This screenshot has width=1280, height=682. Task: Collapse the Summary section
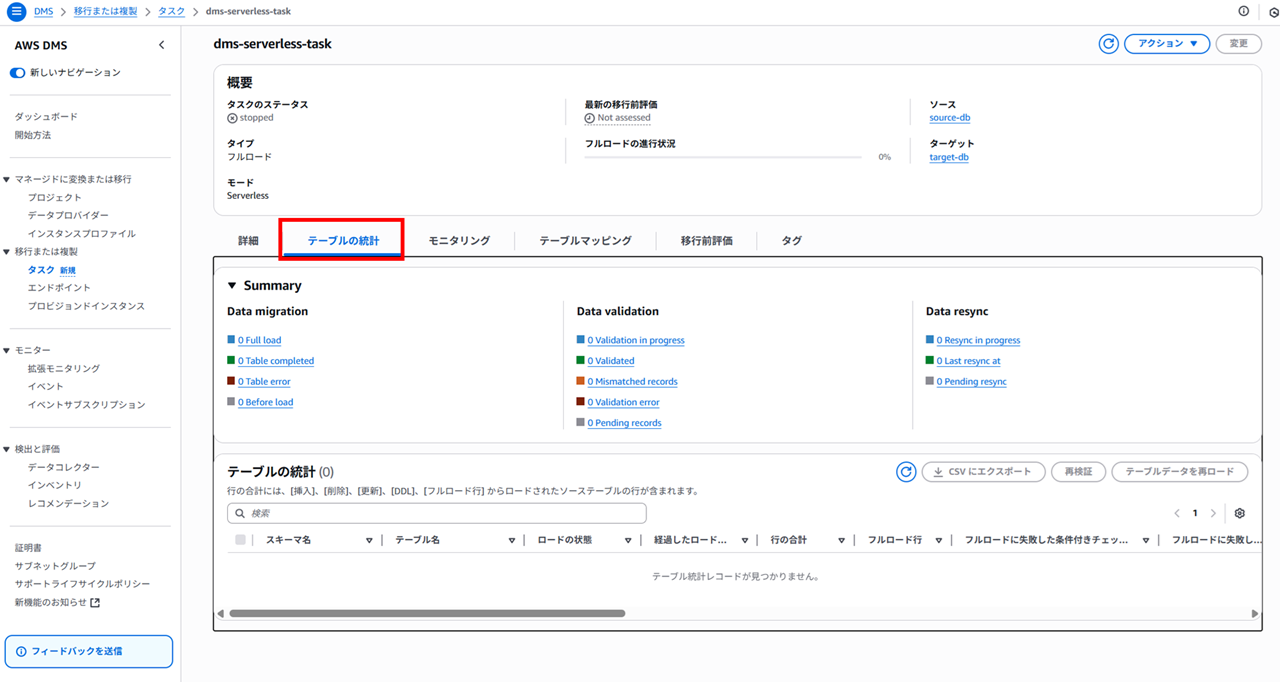coord(232,286)
